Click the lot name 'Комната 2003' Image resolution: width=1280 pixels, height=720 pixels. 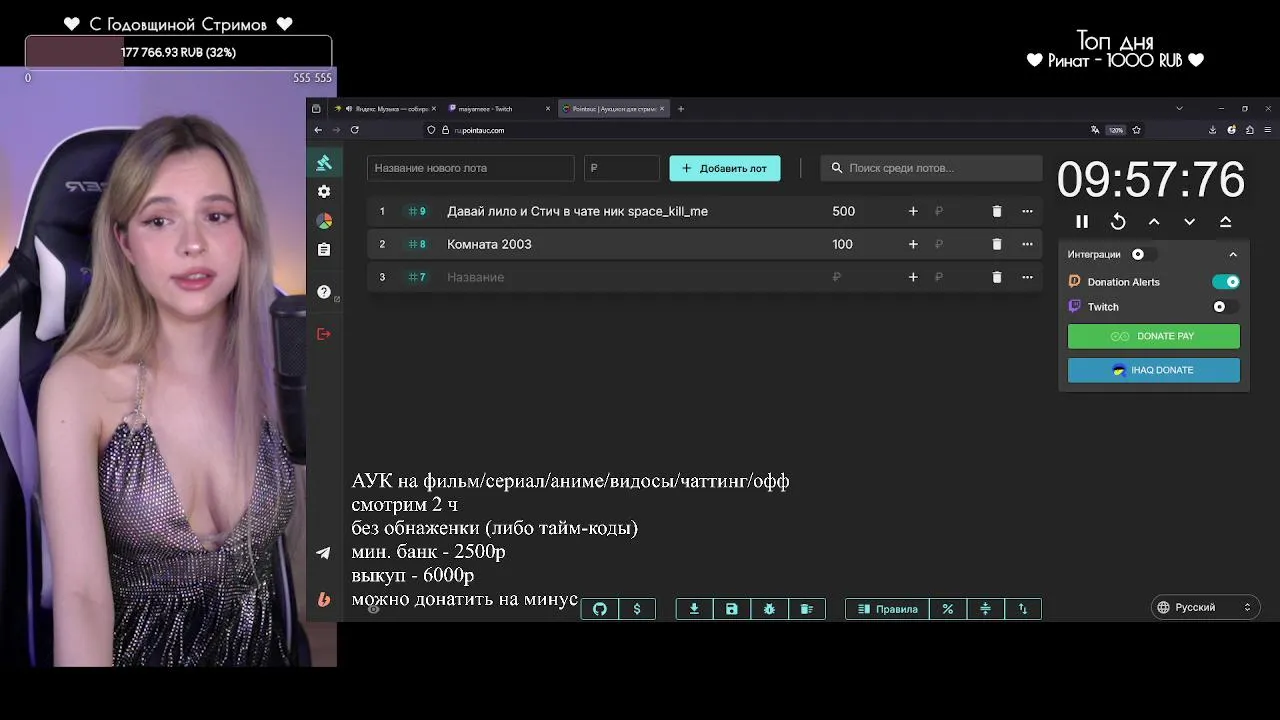[x=489, y=244]
